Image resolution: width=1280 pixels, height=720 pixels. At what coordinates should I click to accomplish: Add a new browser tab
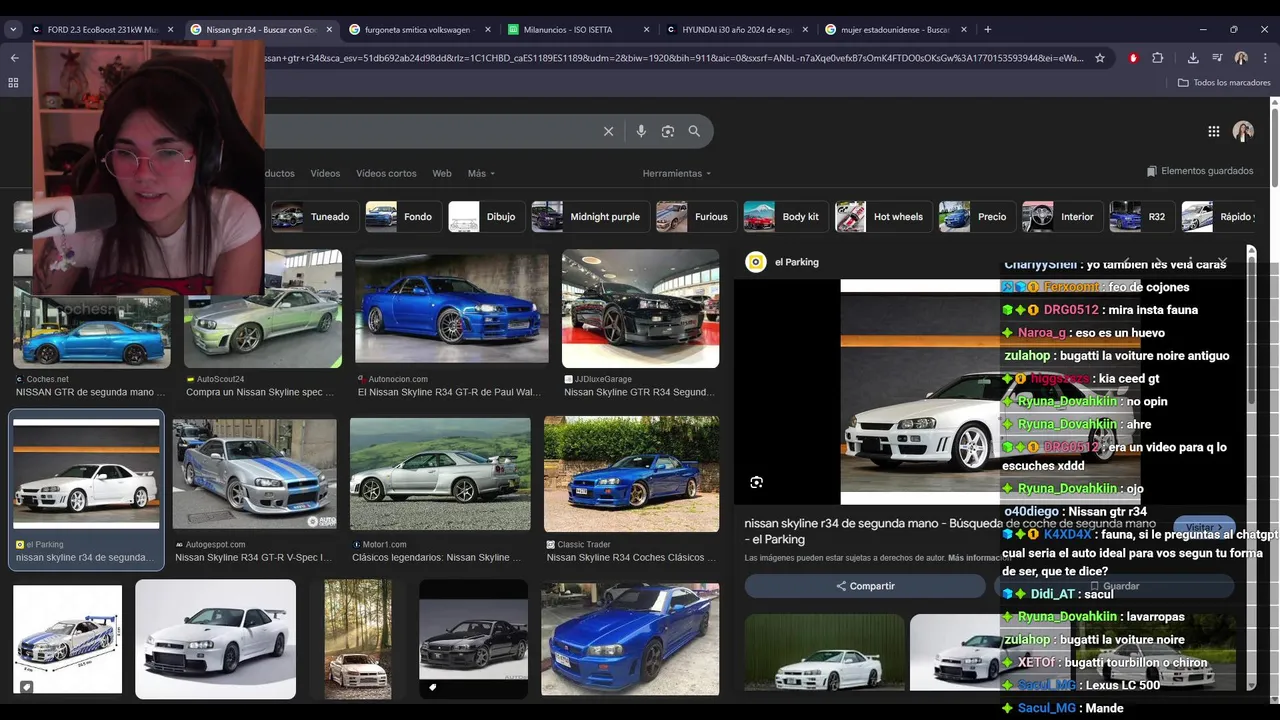[987, 29]
